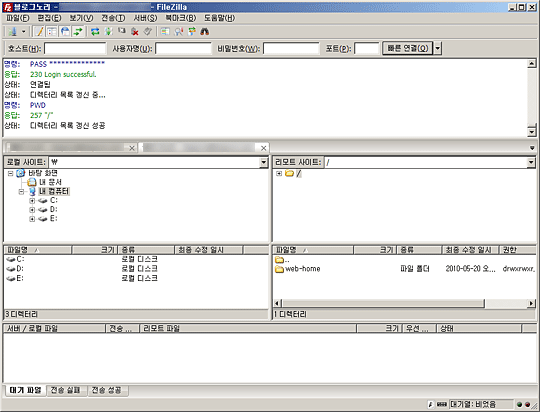Click remote list horizontal scrollbar thumb

coord(383,303)
